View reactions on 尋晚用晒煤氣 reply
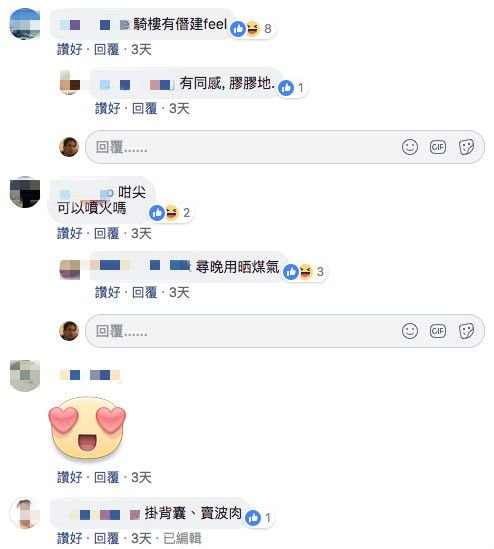Screen dimensions: 494x549 click(x=304, y=272)
